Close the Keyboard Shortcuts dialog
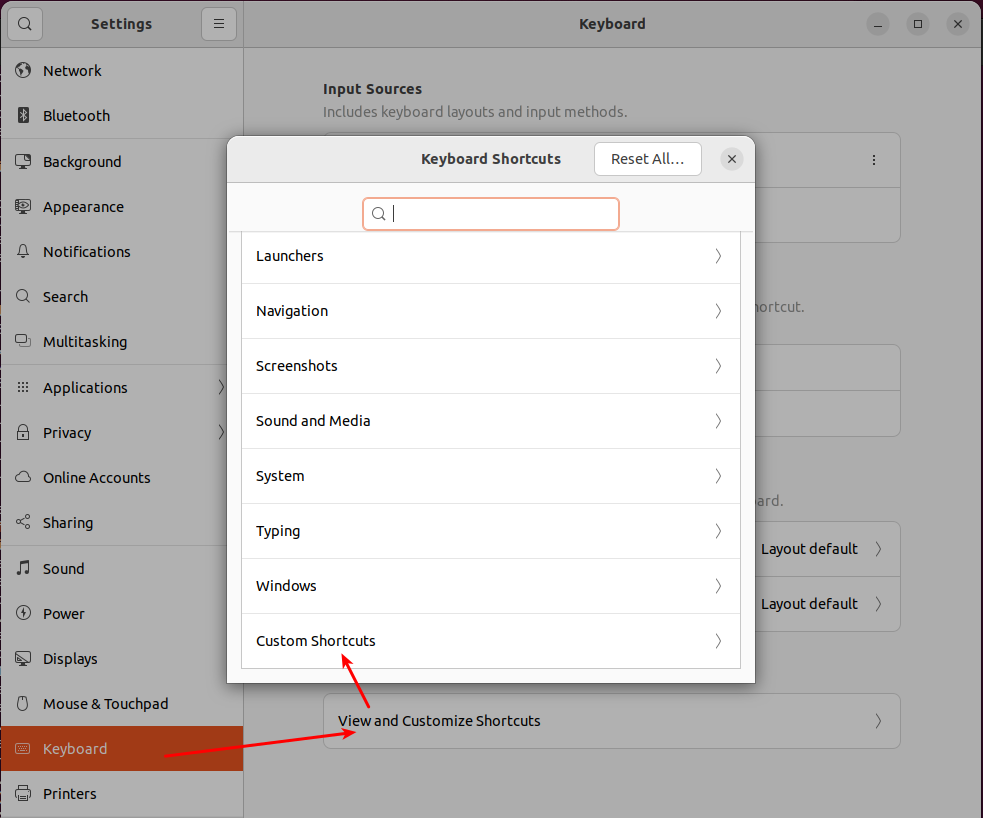Image resolution: width=983 pixels, height=818 pixels. (x=732, y=159)
